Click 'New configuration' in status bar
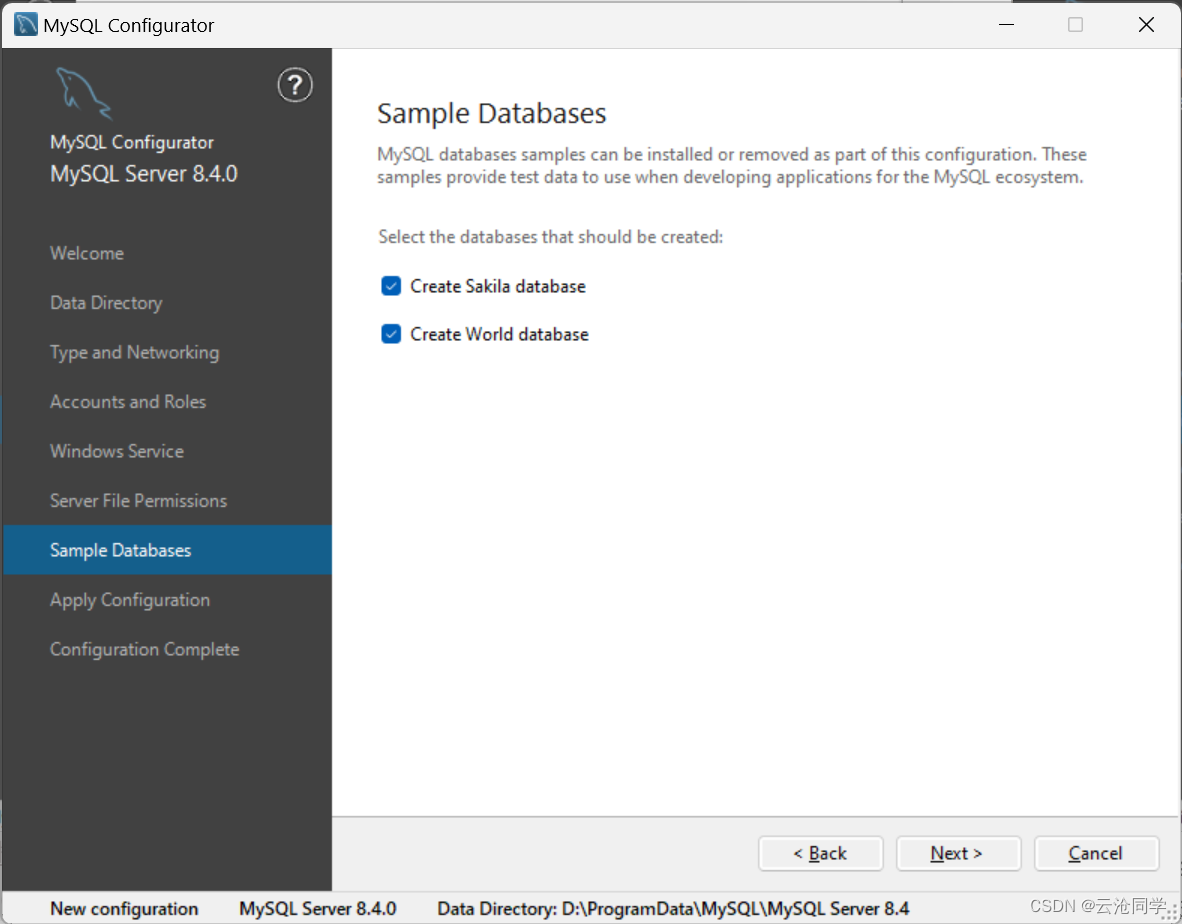Screen dimensions: 1182x924 click(124, 909)
